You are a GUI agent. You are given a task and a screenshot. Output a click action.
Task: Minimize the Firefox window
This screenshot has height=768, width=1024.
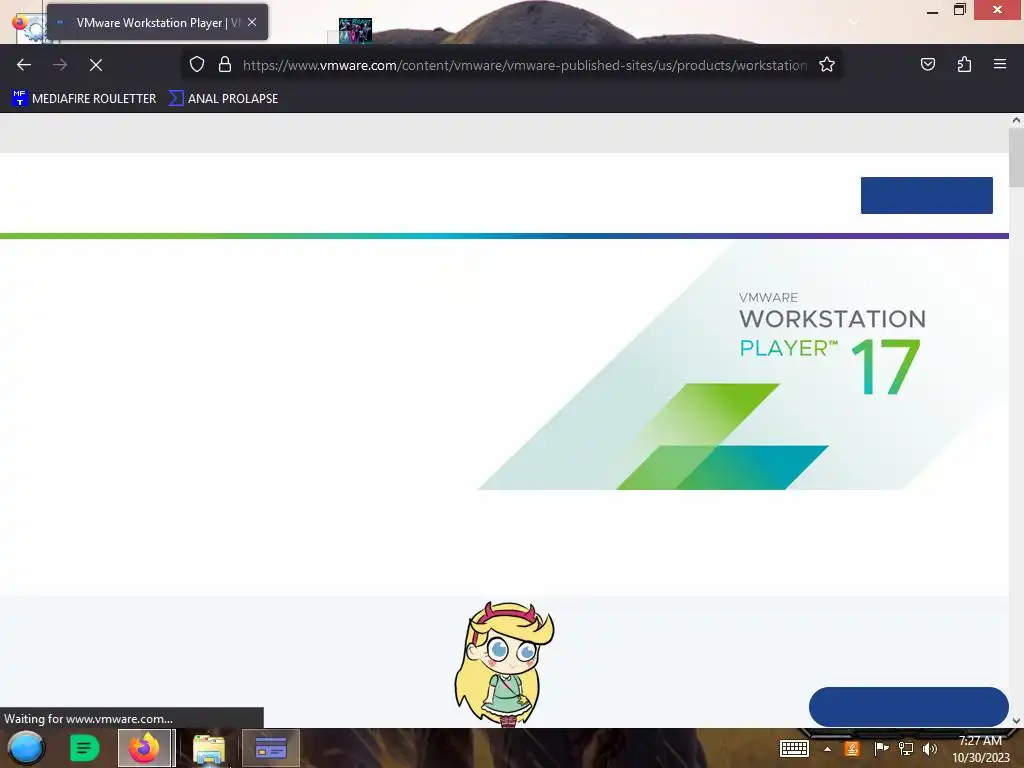click(x=933, y=10)
